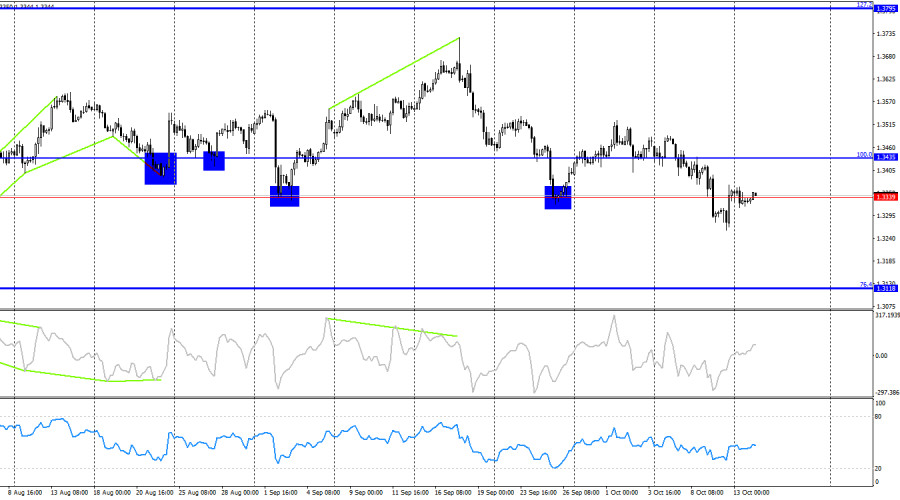Select the green trendline rising to September peak

(x=394, y=72)
